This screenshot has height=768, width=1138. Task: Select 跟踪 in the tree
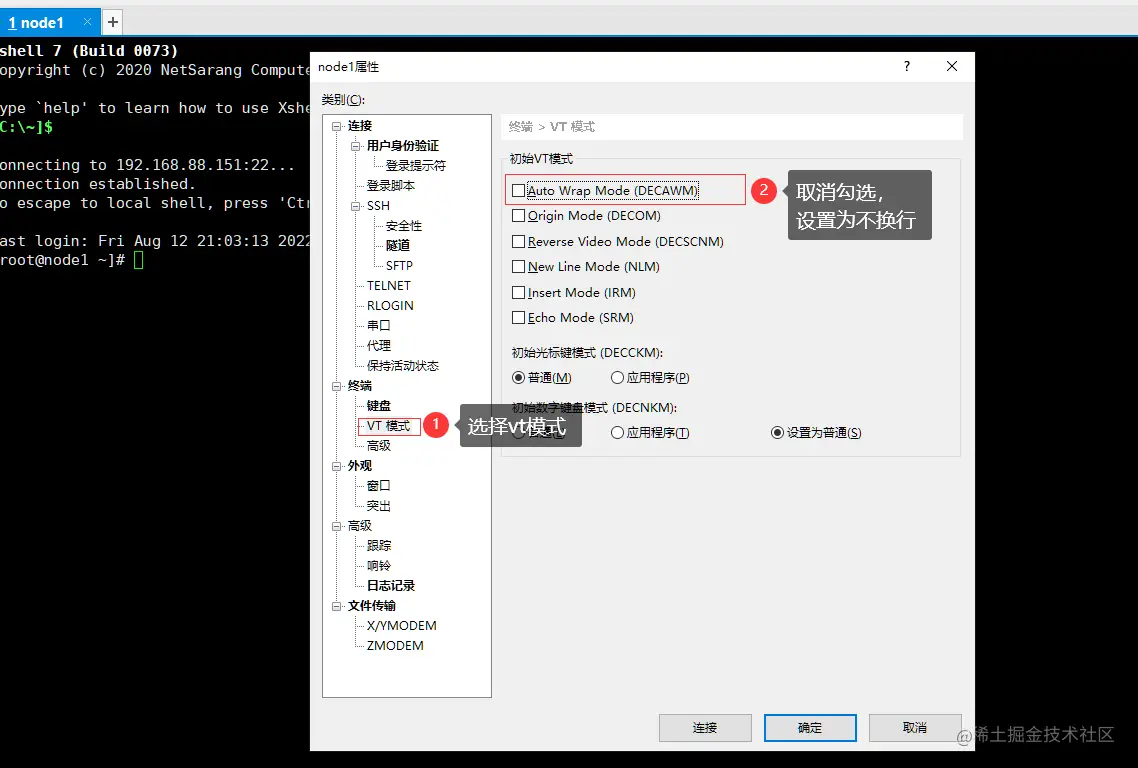378,546
